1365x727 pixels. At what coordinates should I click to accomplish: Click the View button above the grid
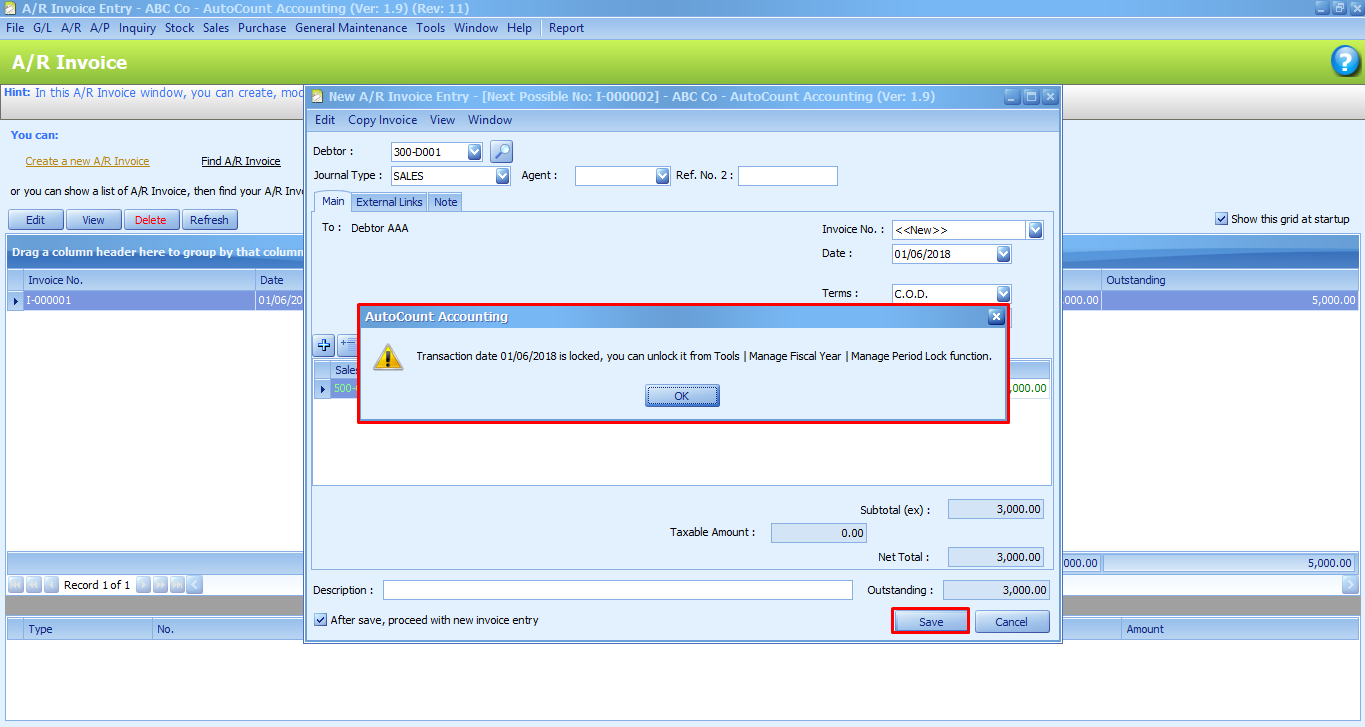93,220
